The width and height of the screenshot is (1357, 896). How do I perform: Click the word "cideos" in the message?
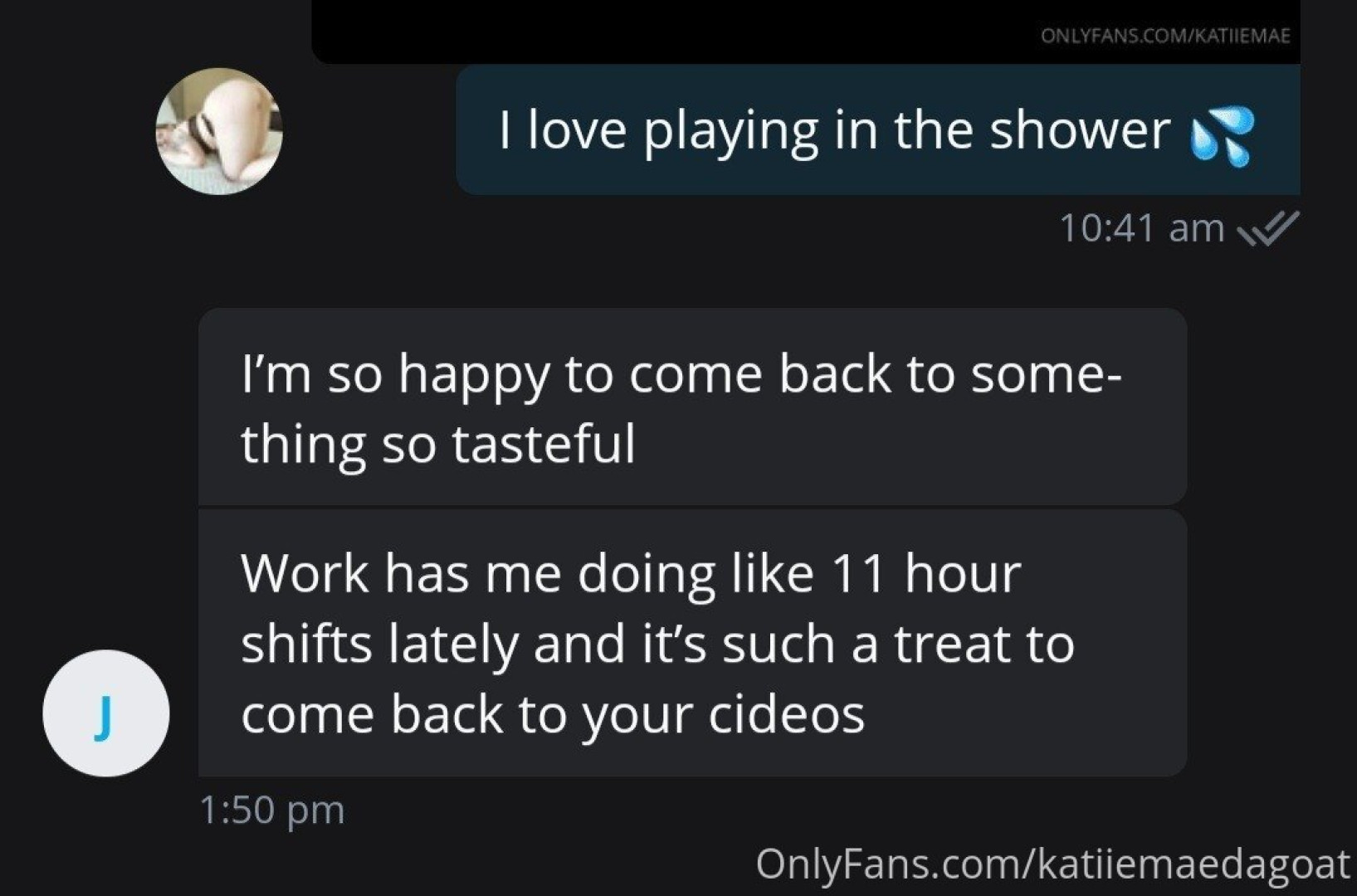click(x=787, y=714)
